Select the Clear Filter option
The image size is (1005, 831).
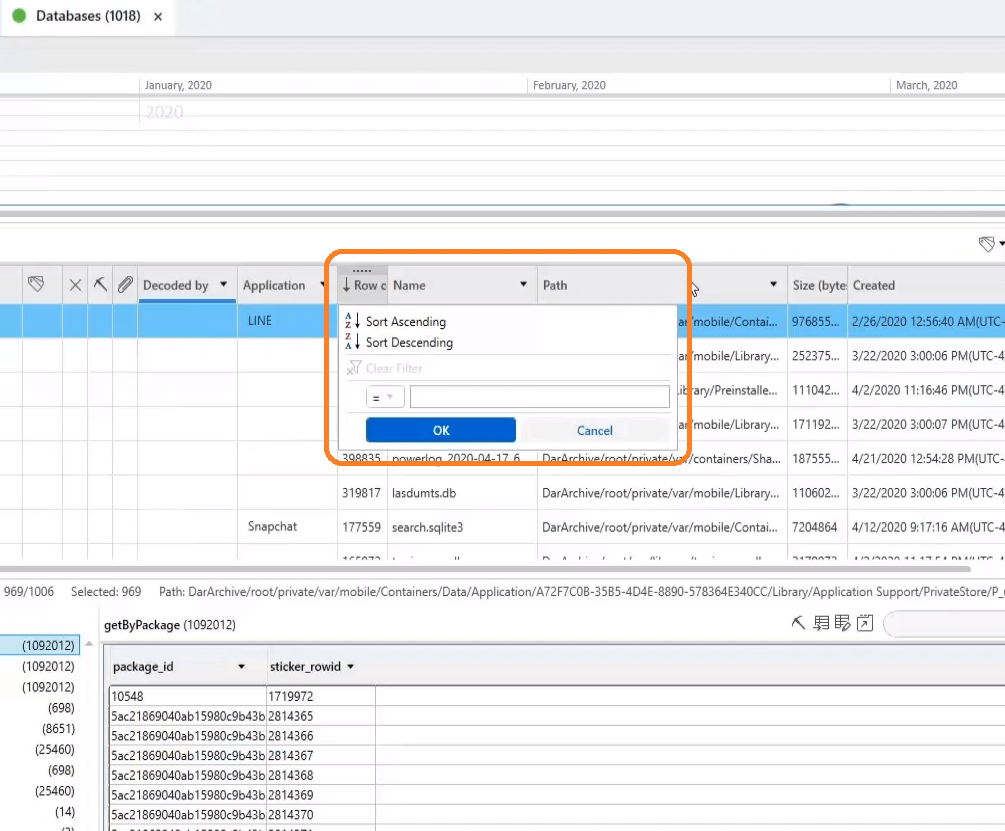click(x=394, y=368)
